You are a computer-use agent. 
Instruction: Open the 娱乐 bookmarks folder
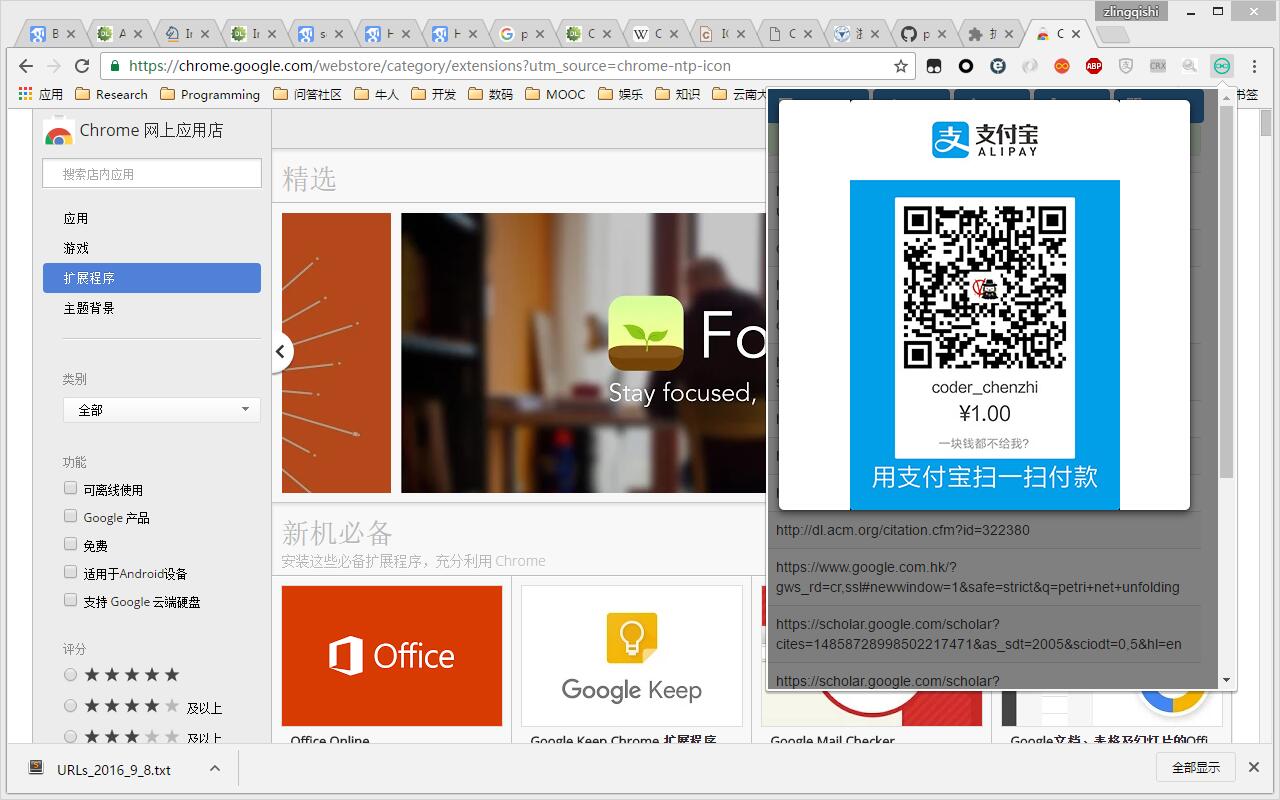[x=621, y=94]
